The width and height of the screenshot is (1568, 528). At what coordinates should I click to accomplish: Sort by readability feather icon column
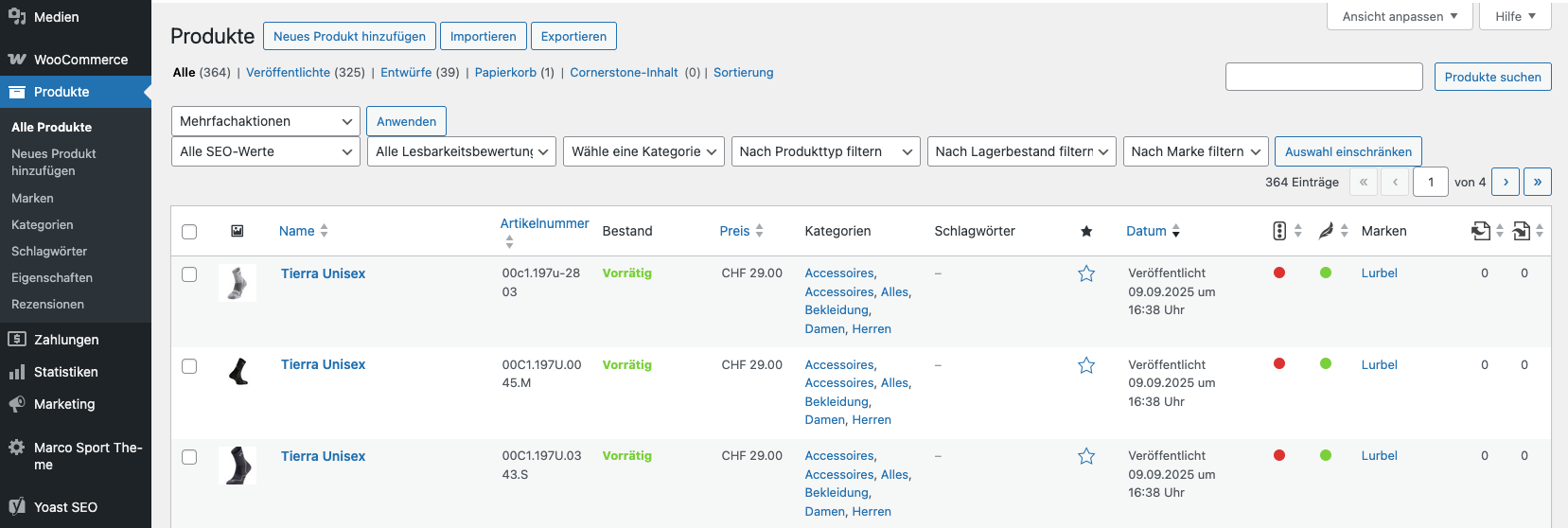point(1326,231)
